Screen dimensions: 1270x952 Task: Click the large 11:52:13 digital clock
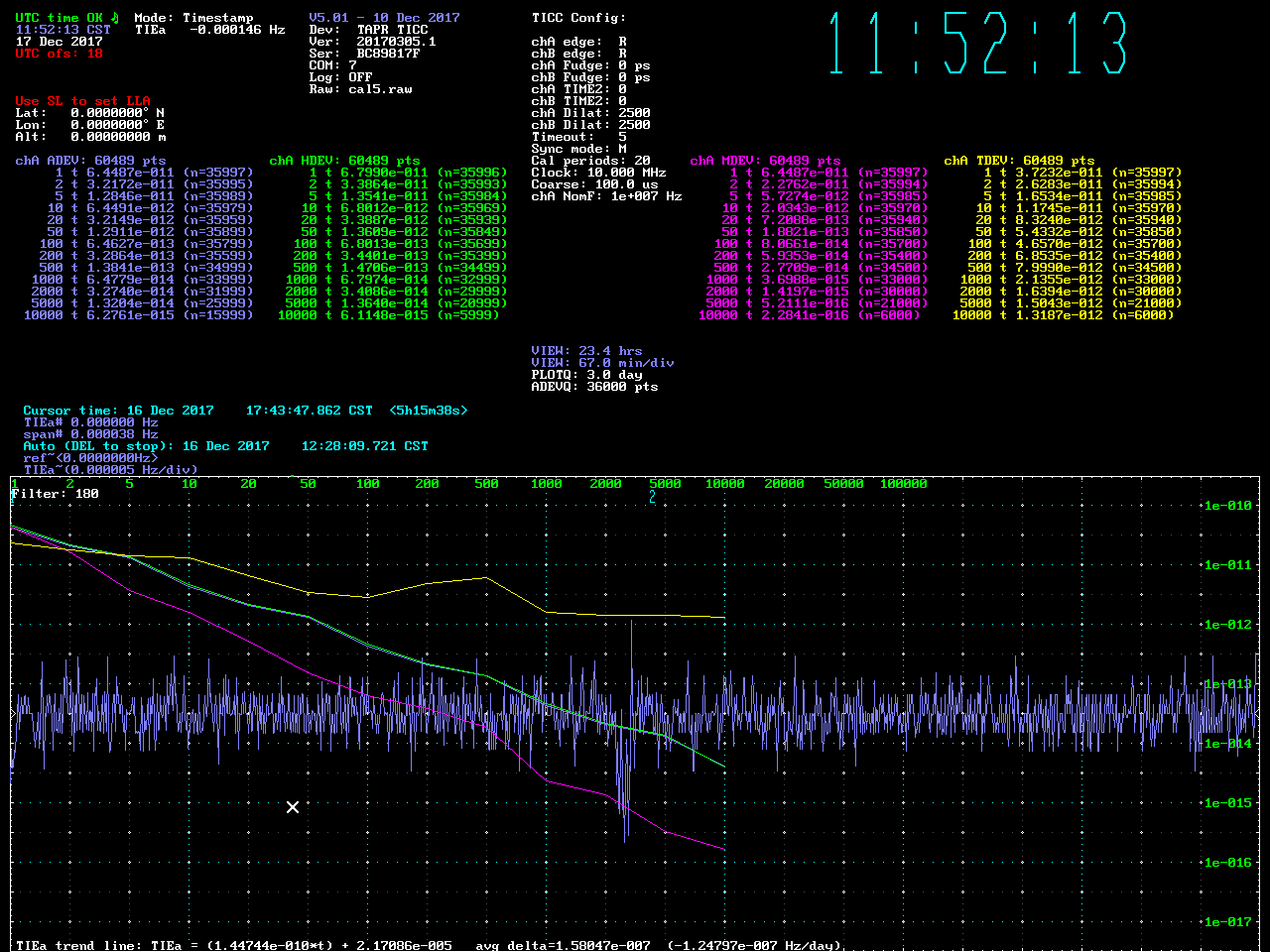[978, 44]
